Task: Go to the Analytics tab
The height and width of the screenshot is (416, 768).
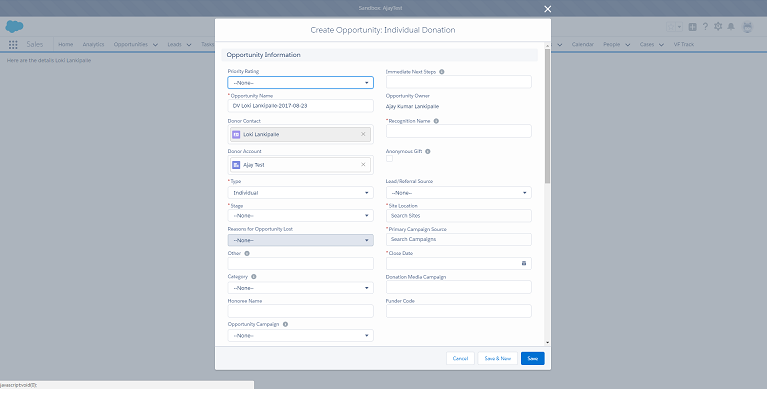Action: 93,45
